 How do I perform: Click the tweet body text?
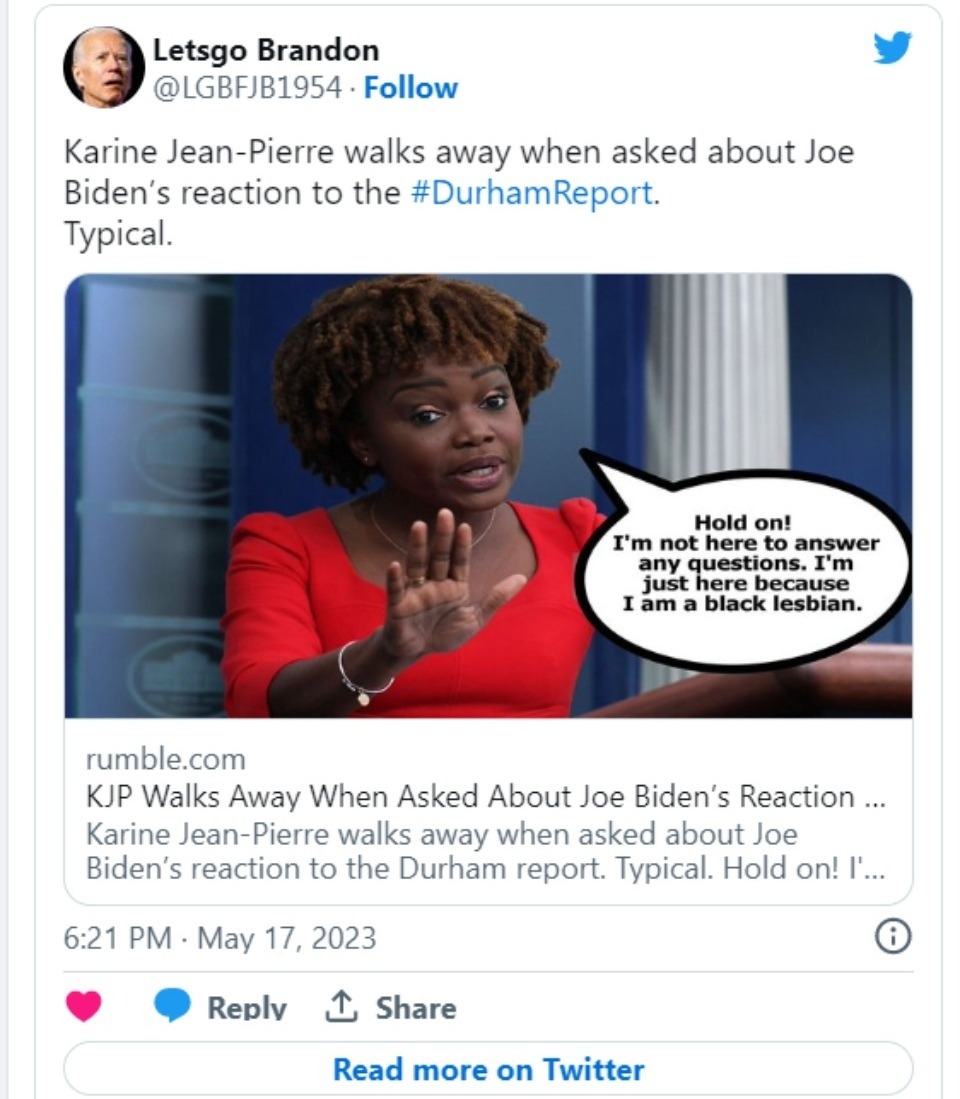(459, 193)
